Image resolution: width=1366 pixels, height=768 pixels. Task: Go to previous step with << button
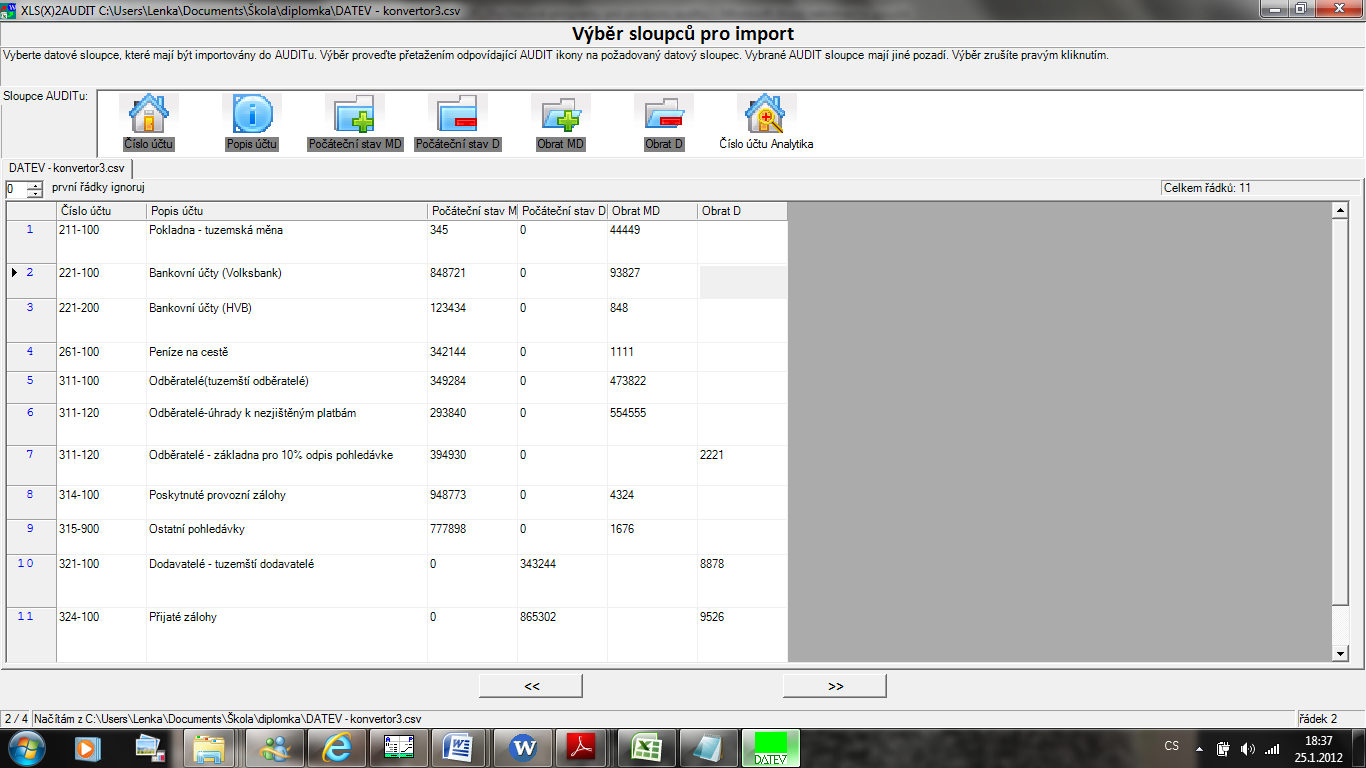pos(531,686)
